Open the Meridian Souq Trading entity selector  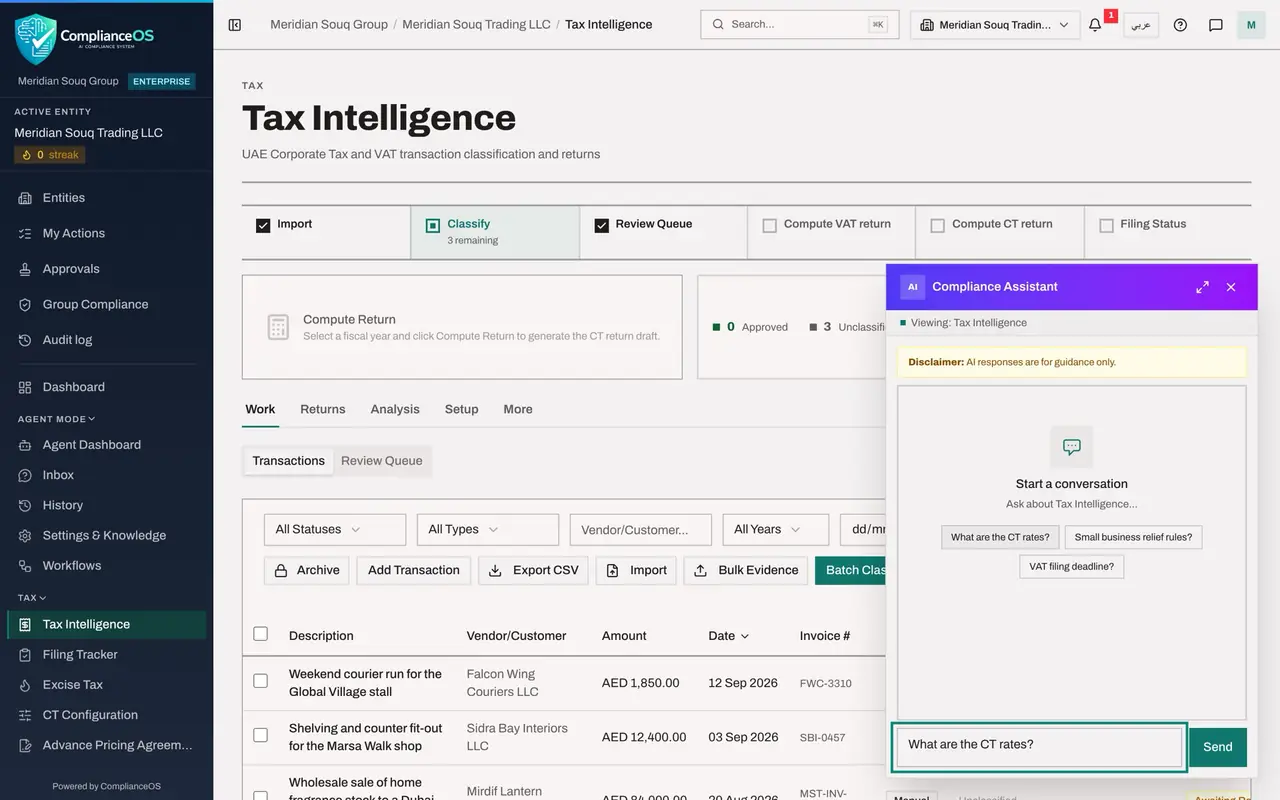(x=995, y=25)
